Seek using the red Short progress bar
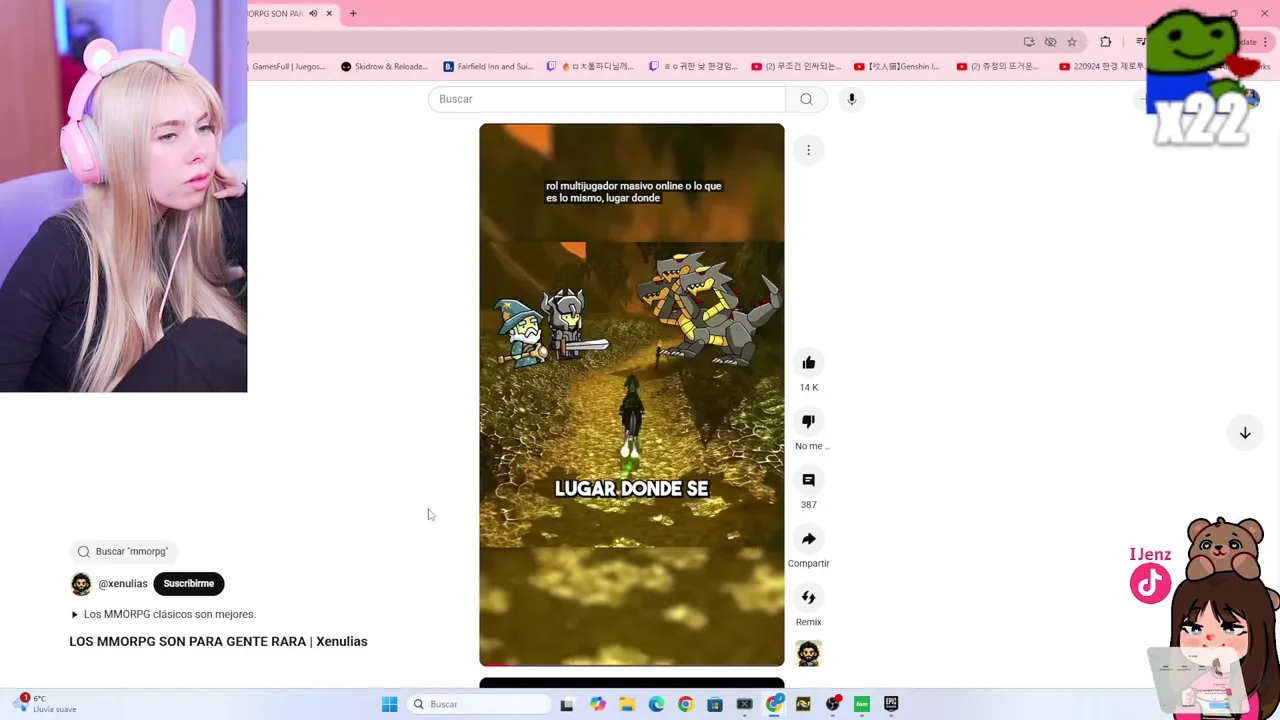 (x=632, y=665)
